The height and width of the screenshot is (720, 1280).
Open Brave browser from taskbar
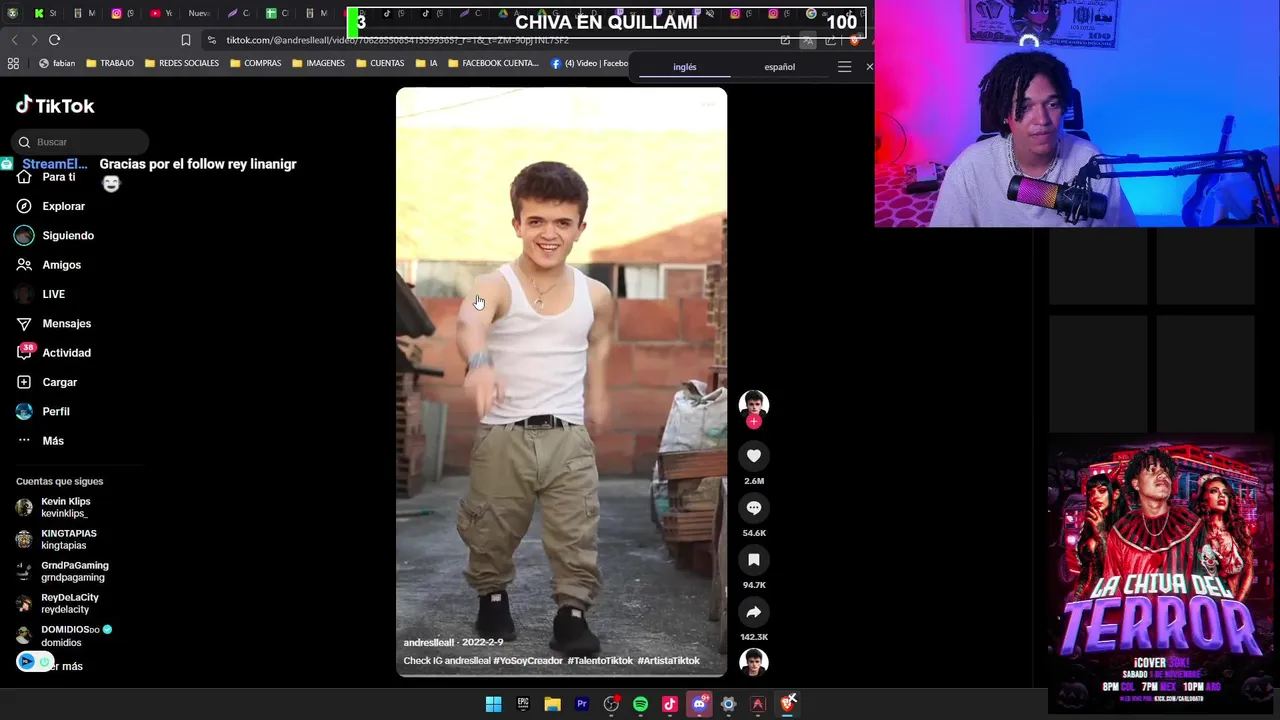tap(787, 704)
